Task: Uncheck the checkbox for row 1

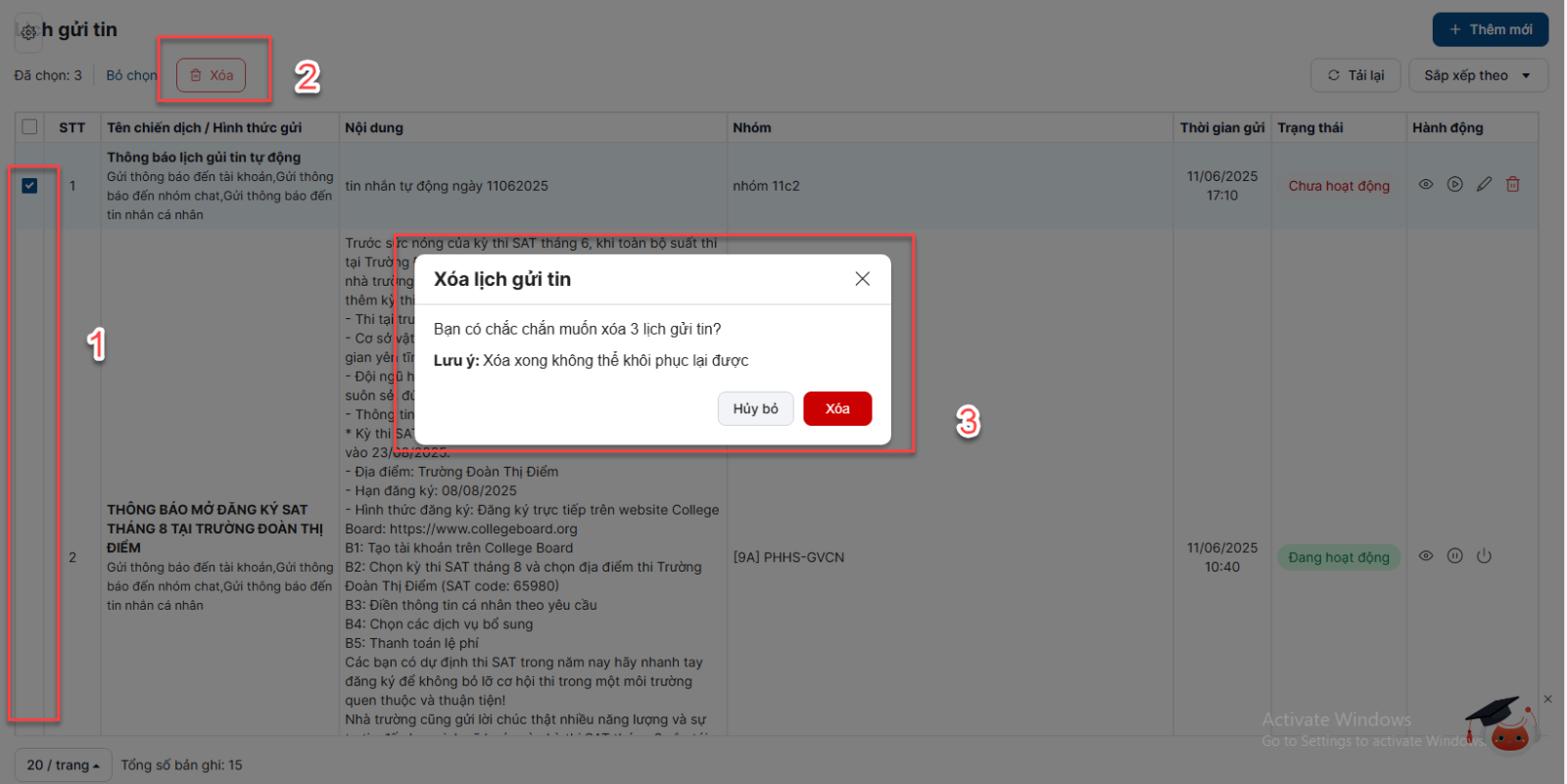Action: pos(29,185)
